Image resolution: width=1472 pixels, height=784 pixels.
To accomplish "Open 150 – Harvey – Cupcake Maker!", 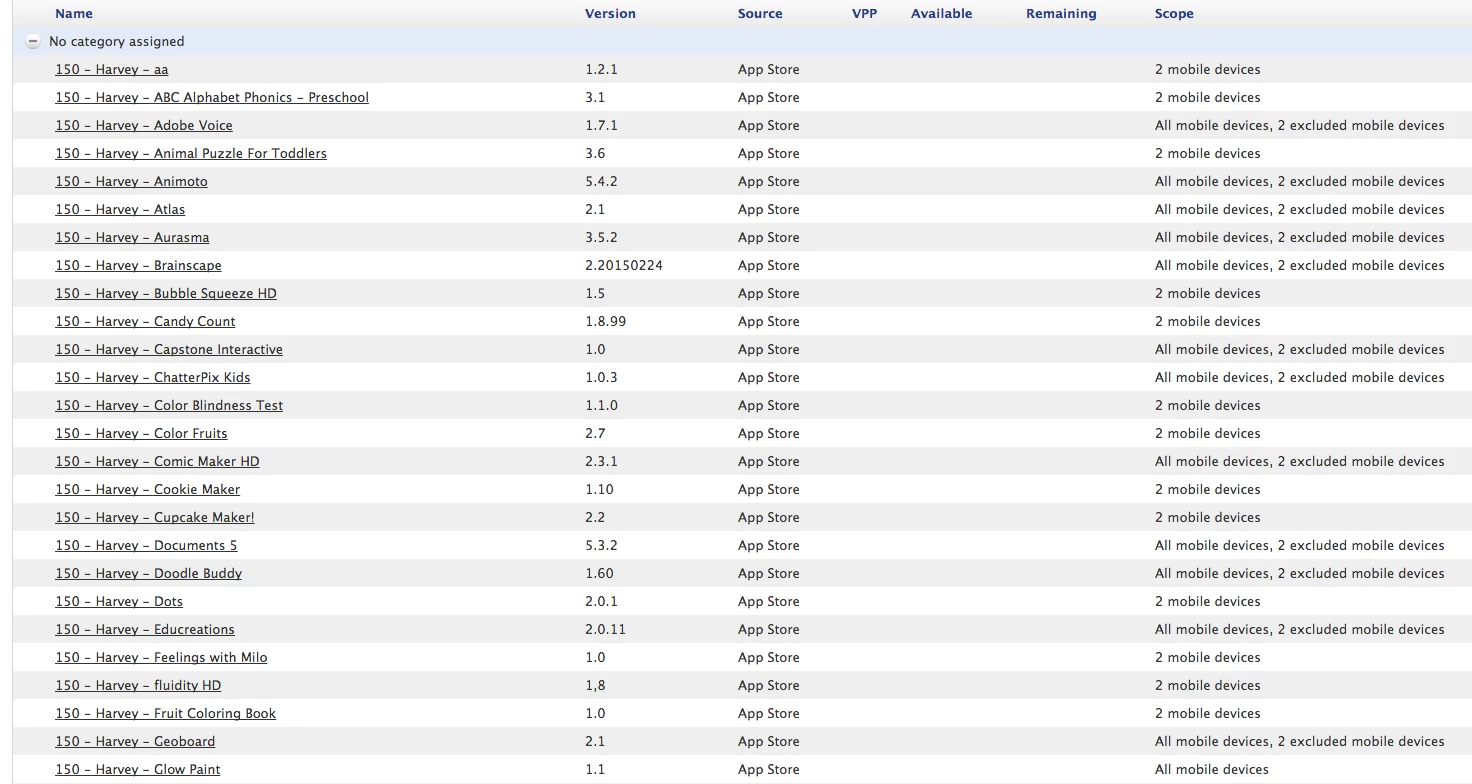I will coord(155,518).
